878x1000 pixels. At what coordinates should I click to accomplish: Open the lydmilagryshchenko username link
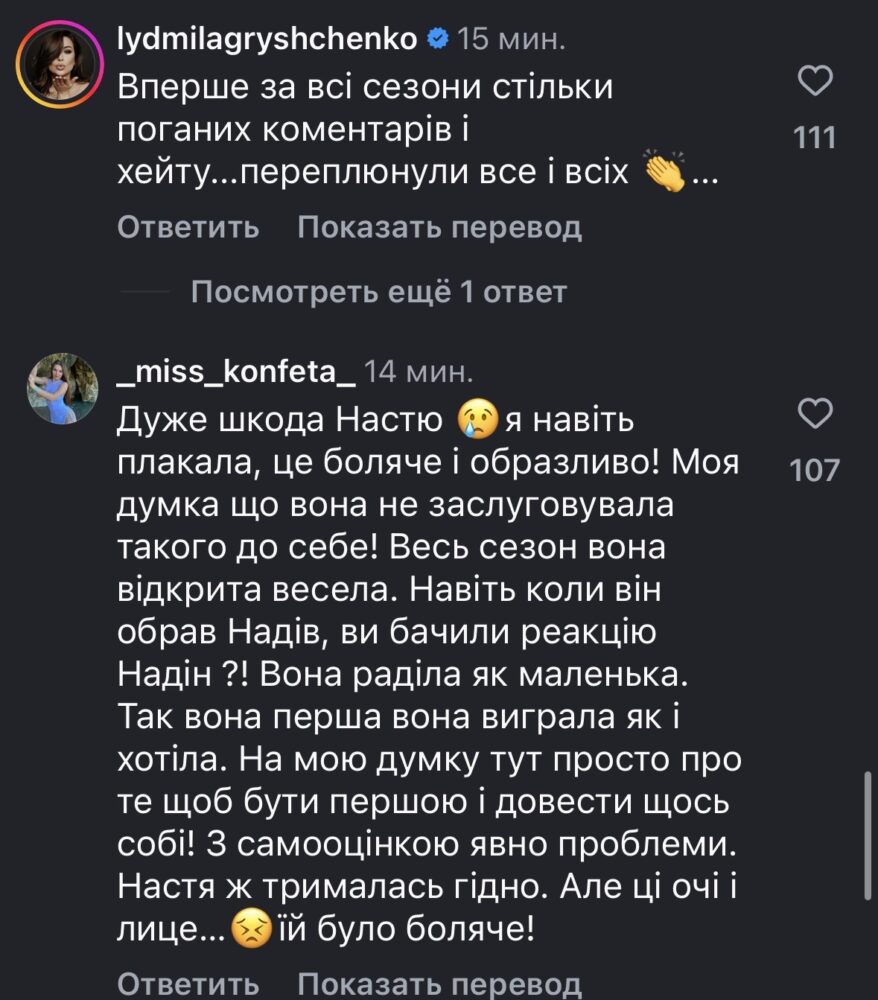(267, 41)
